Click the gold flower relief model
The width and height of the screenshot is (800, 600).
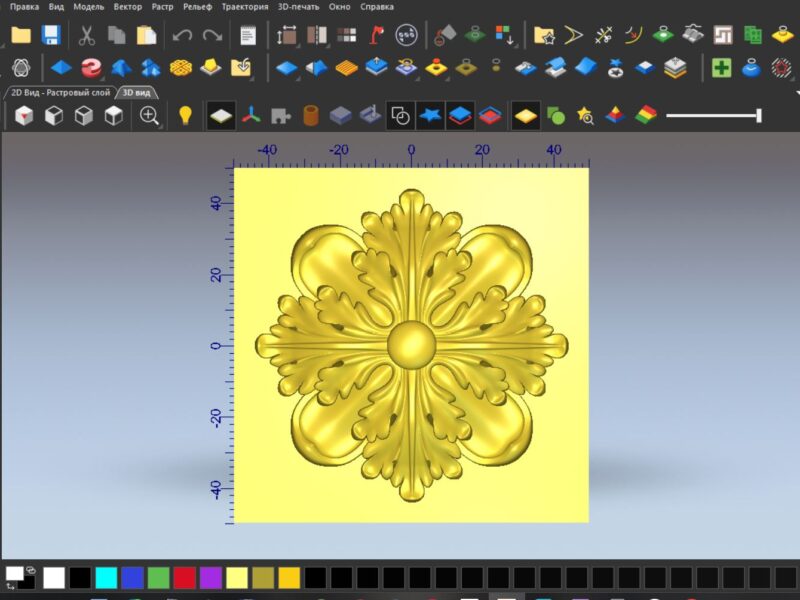(x=411, y=345)
